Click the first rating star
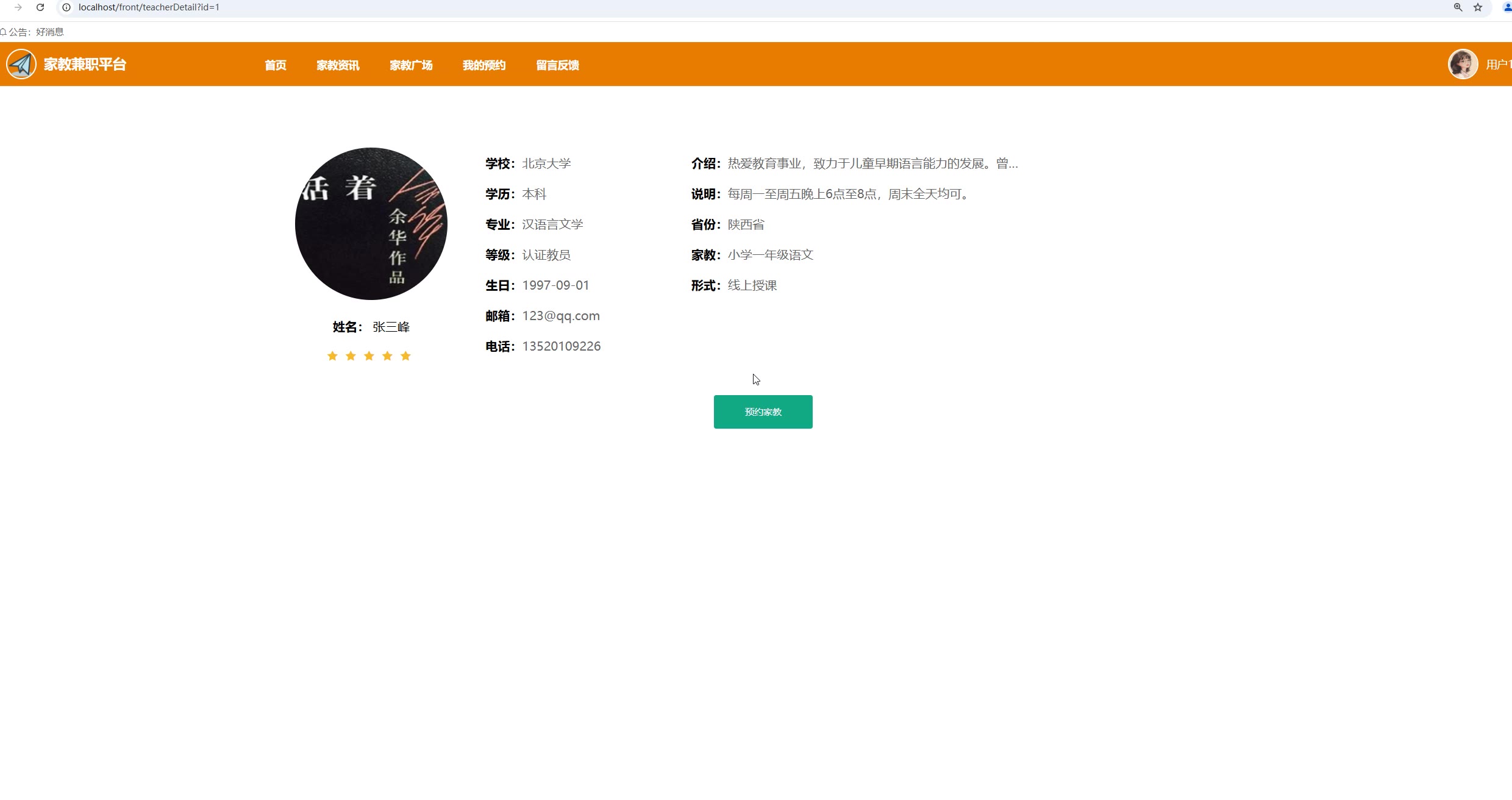Viewport: 1512px width, 800px height. pos(332,356)
